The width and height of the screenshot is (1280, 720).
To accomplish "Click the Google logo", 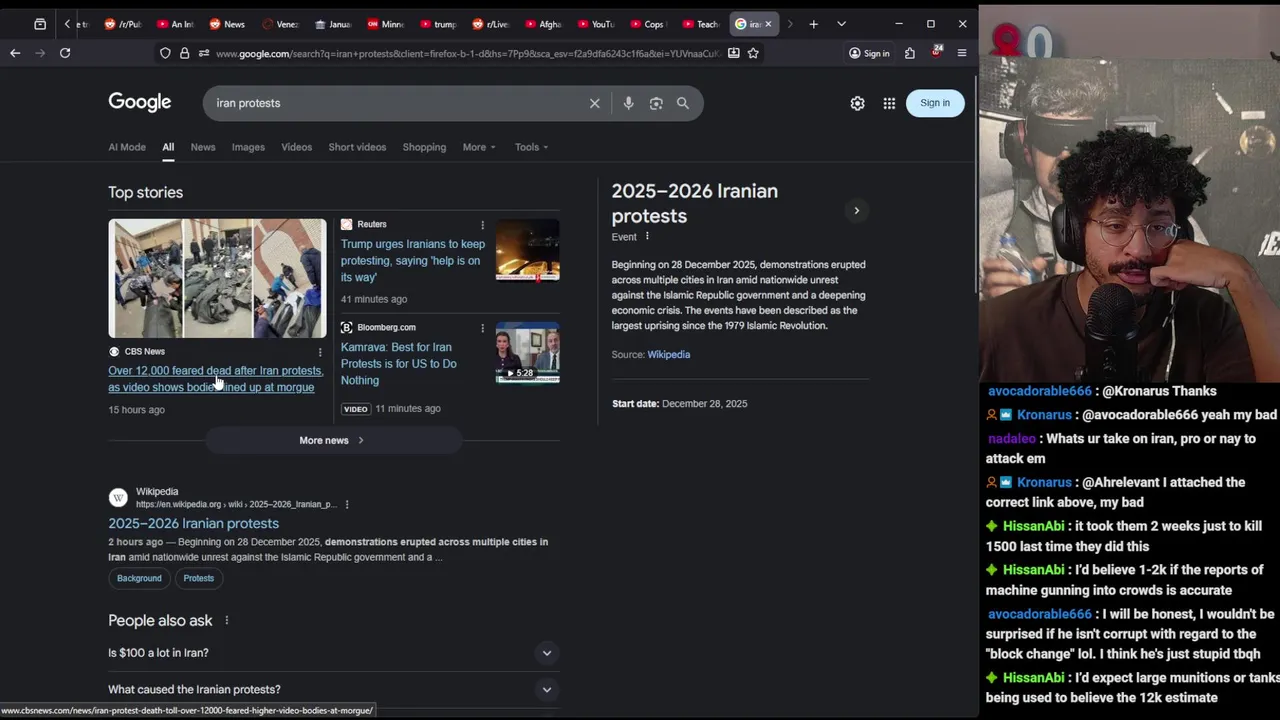I will click(140, 102).
